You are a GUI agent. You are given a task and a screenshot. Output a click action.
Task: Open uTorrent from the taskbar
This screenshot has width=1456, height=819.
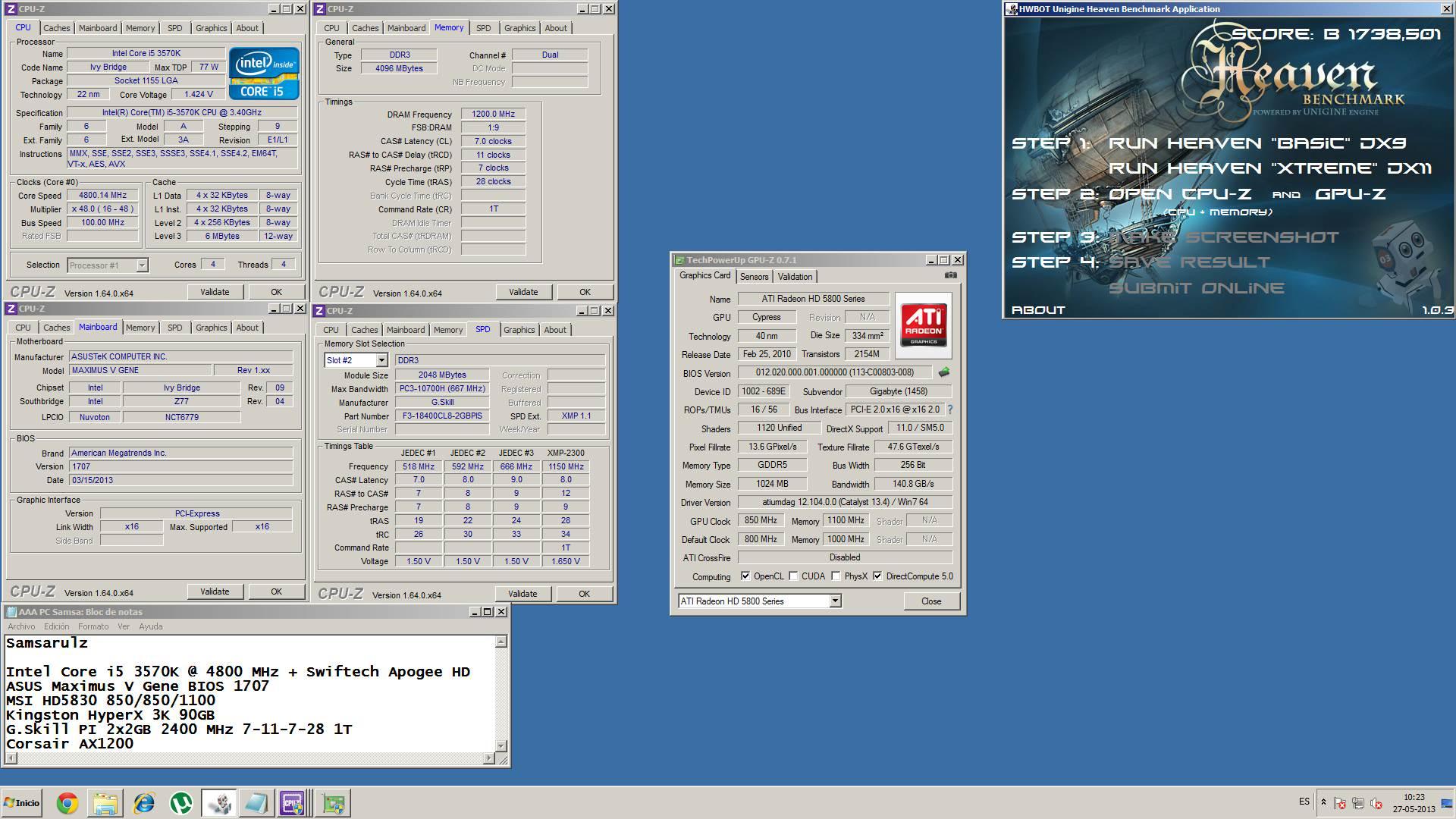(x=180, y=803)
